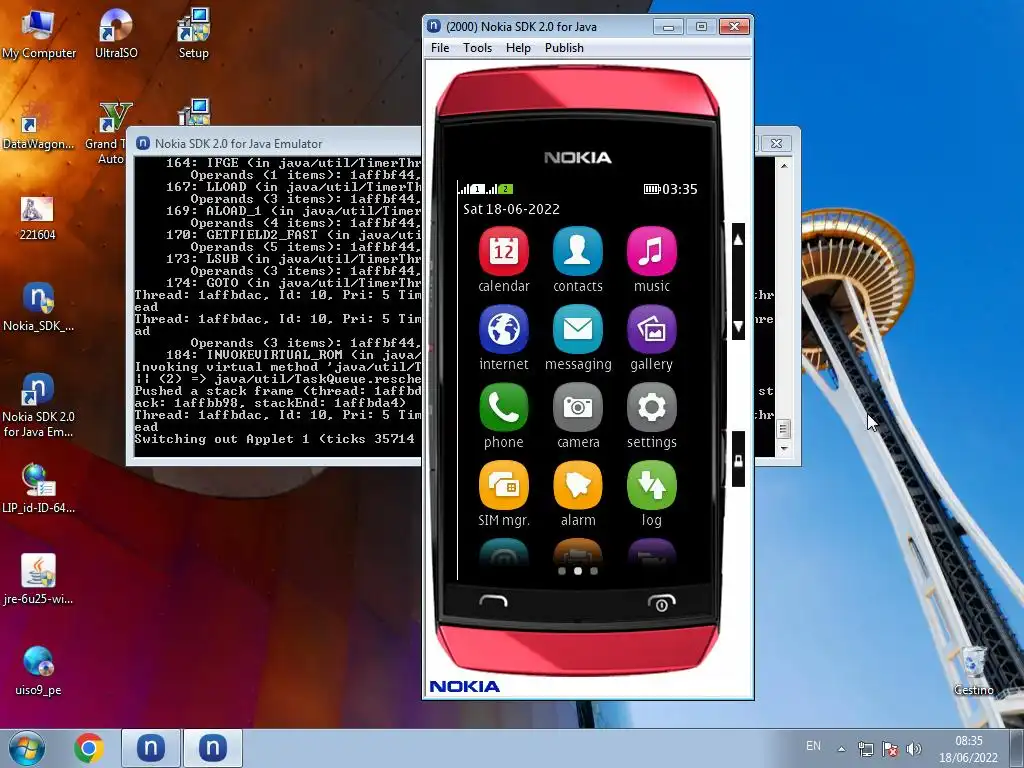This screenshot has height=768, width=1024.
Task: Open the internet browser icon
Action: click(x=504, y=330)
